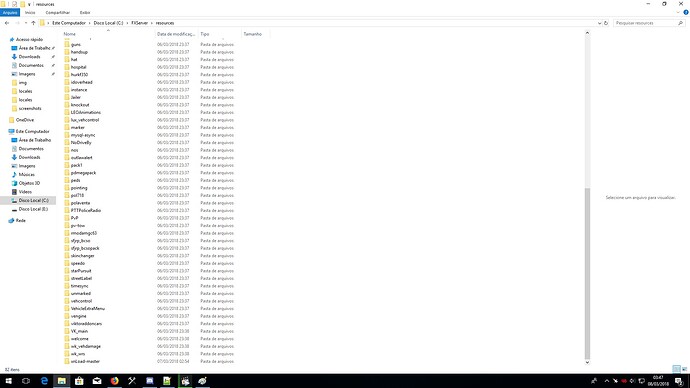Click the Back navigation arrow
This screenshot has height=388, width=690.
7,23
